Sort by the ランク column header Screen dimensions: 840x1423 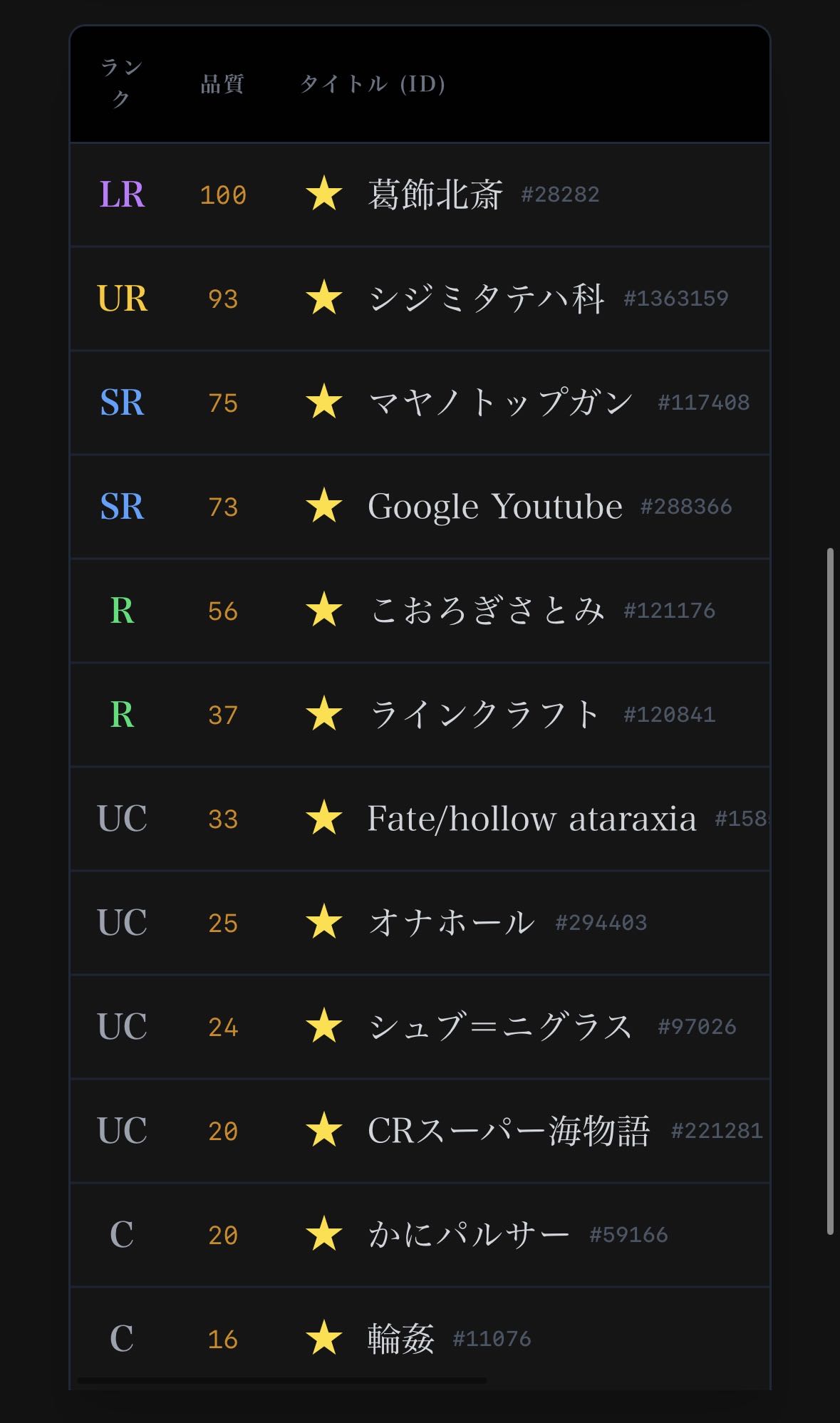pos(121,83)
